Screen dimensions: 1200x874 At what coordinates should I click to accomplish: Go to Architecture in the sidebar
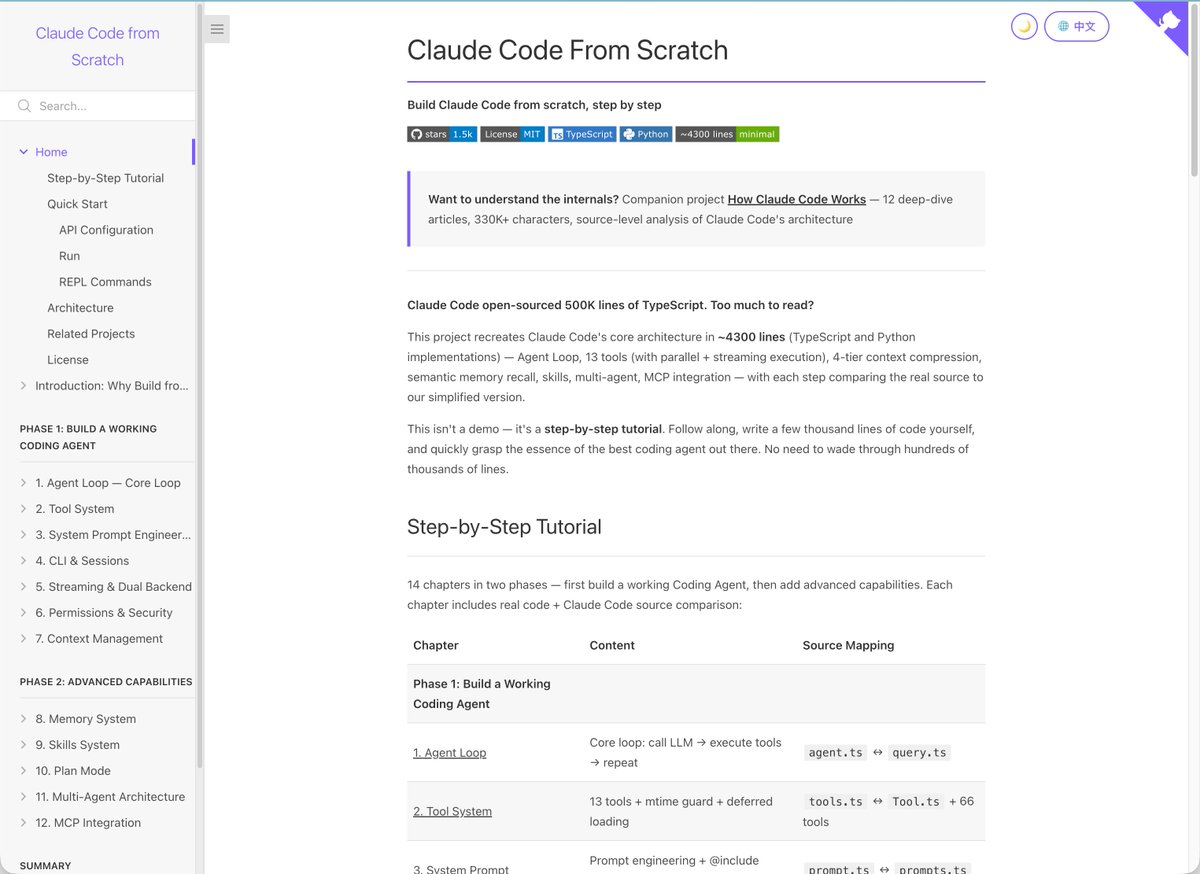coord(80,308)
